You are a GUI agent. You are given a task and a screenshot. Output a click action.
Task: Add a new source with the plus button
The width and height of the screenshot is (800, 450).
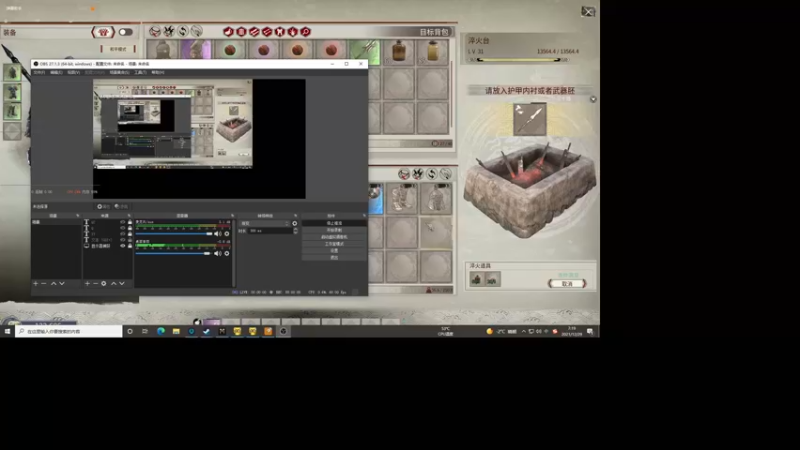[x=87, y=283]
